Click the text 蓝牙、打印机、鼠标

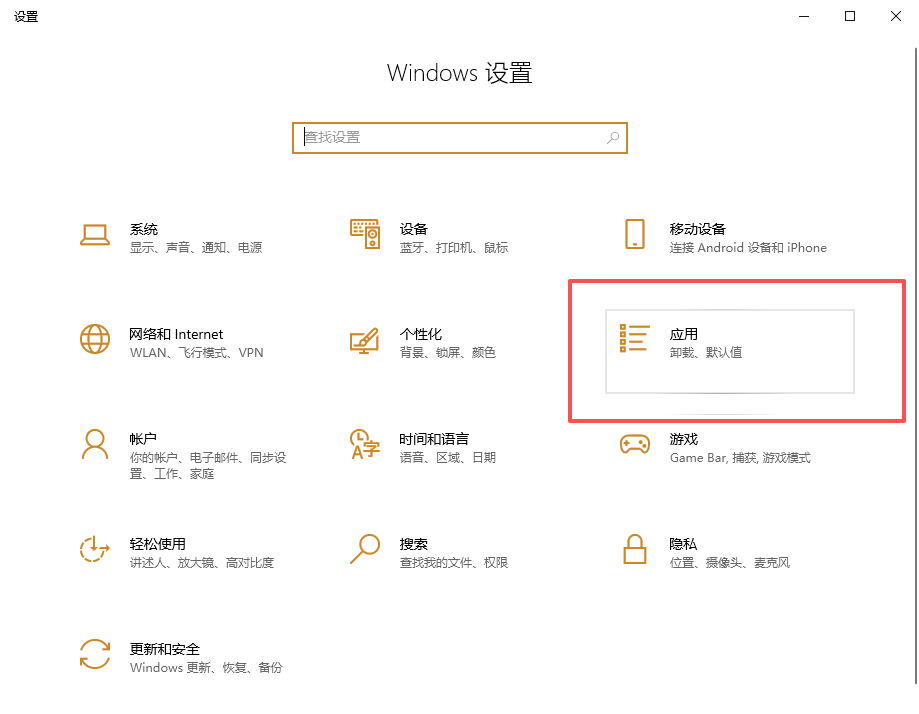pos(454,248)
